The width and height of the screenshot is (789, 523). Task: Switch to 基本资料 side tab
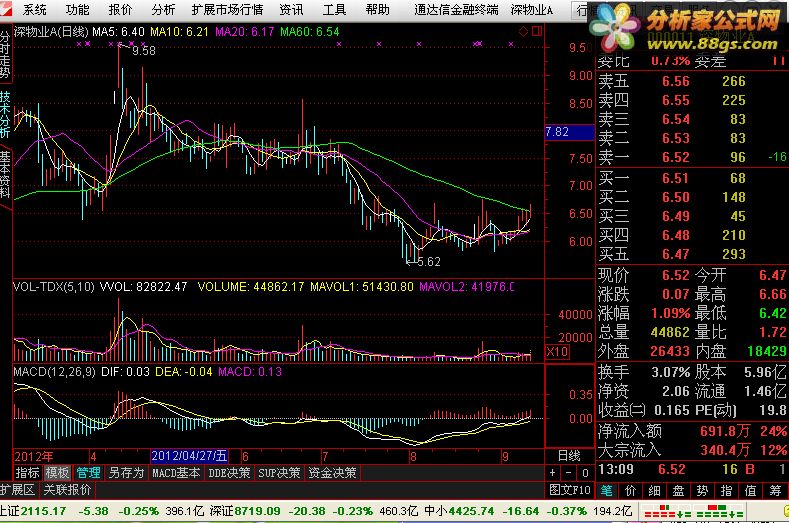tap(5, 174)
